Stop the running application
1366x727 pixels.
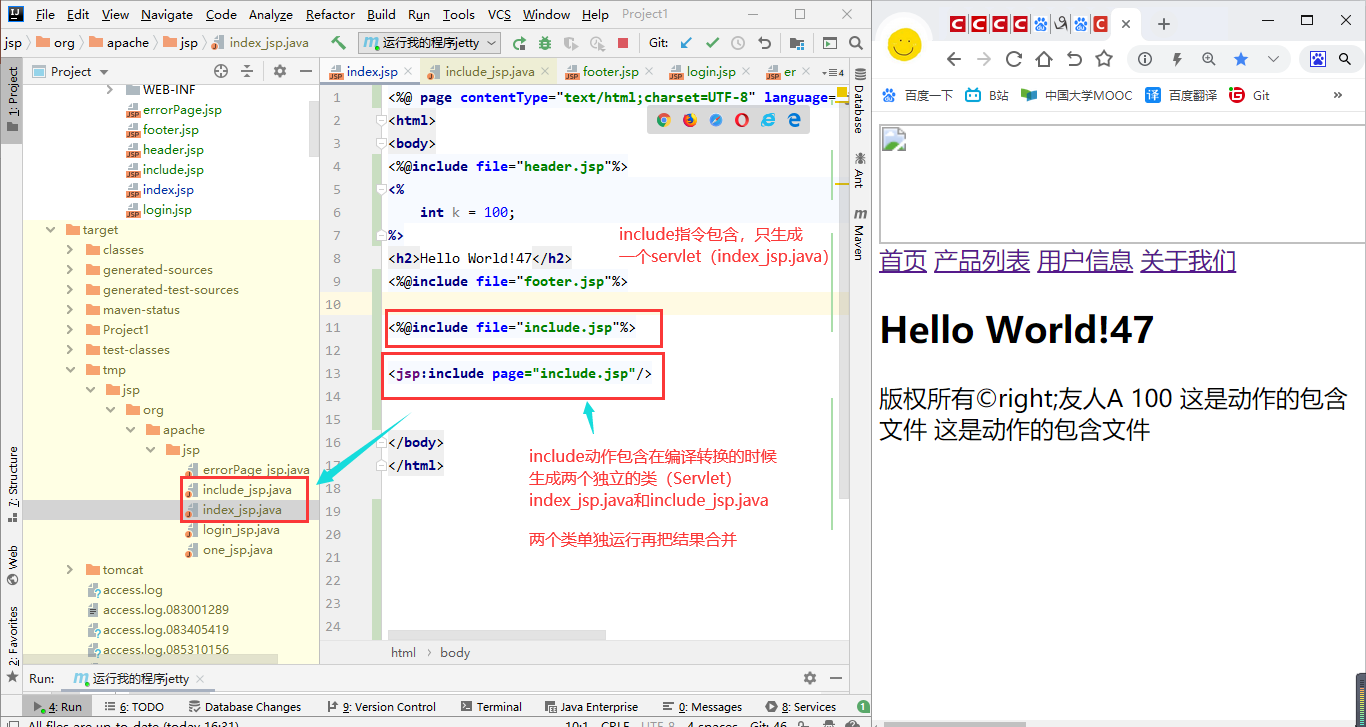tap(622, 42)
